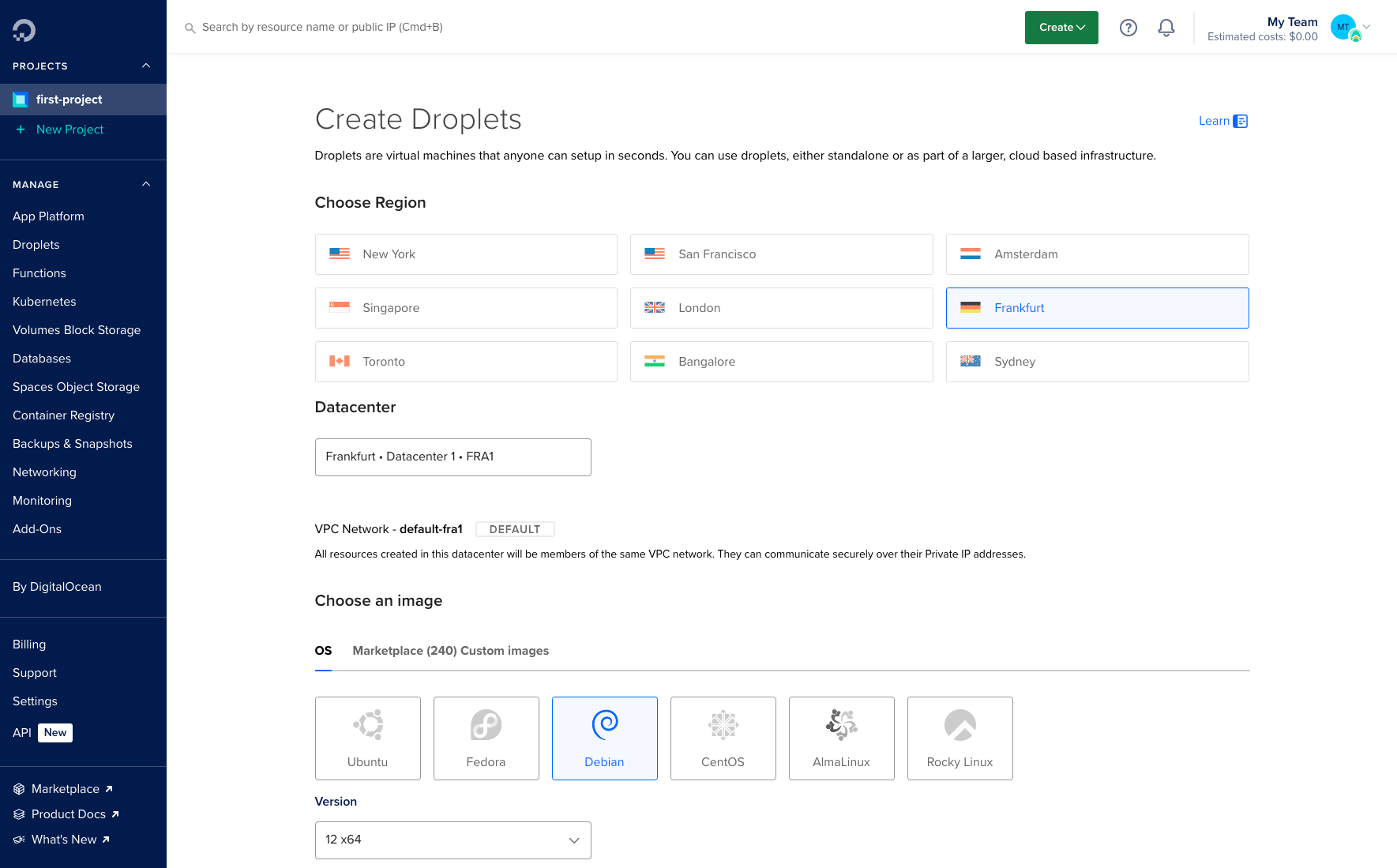This screenshot has height=868, width=1397.
Task: Open Volumes Block Storage in sidebar
Action: pos(77,330)
